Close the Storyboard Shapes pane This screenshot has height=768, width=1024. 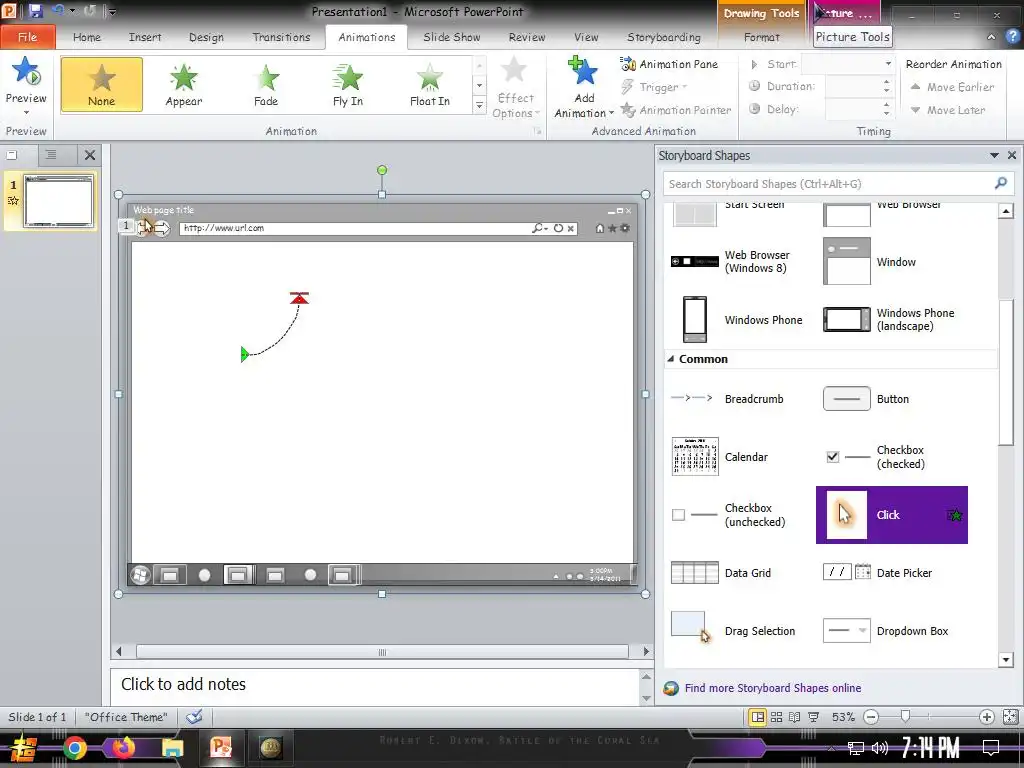[x=1012, y=155]
